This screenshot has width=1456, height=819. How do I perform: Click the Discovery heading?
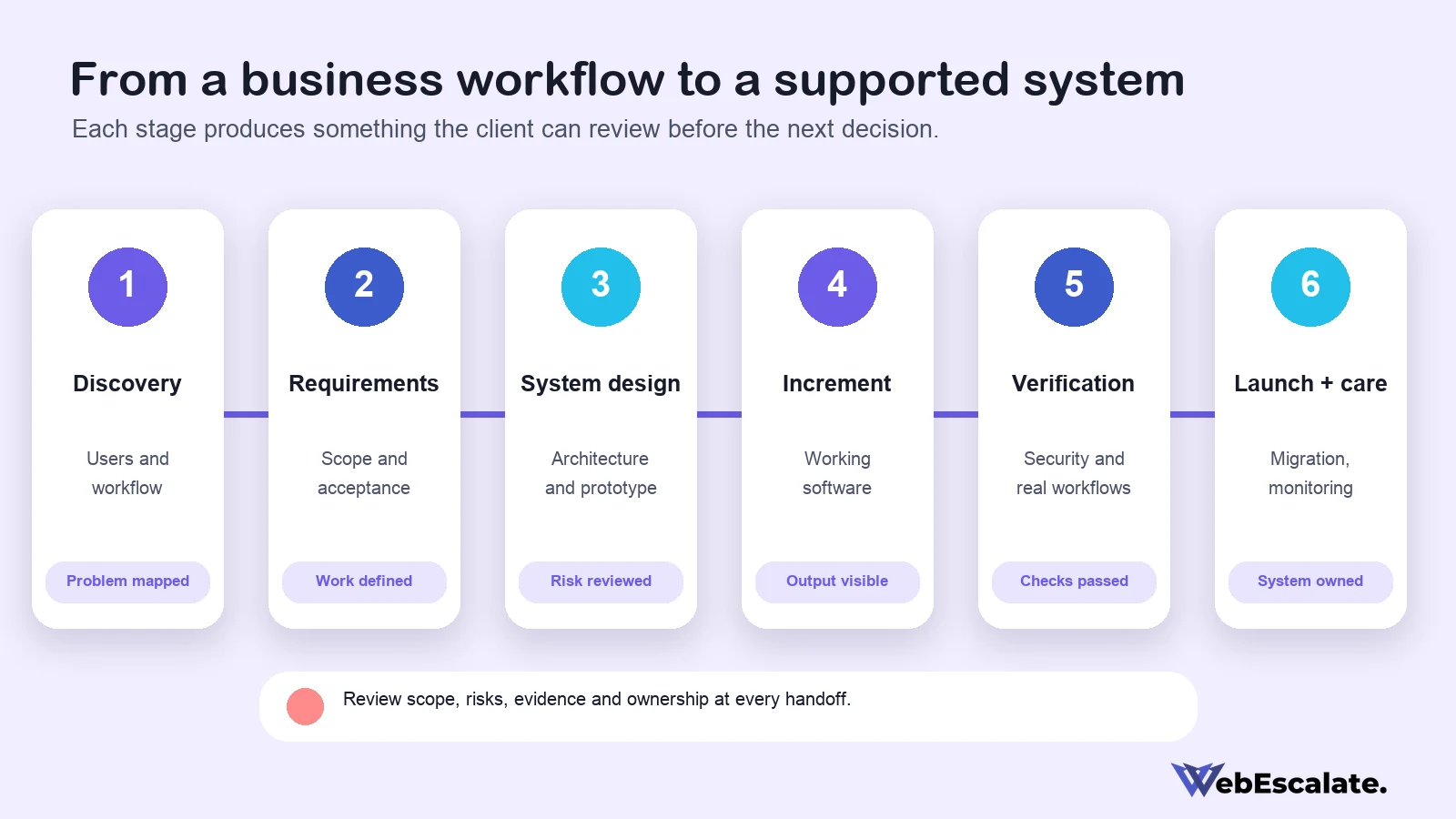127,384
